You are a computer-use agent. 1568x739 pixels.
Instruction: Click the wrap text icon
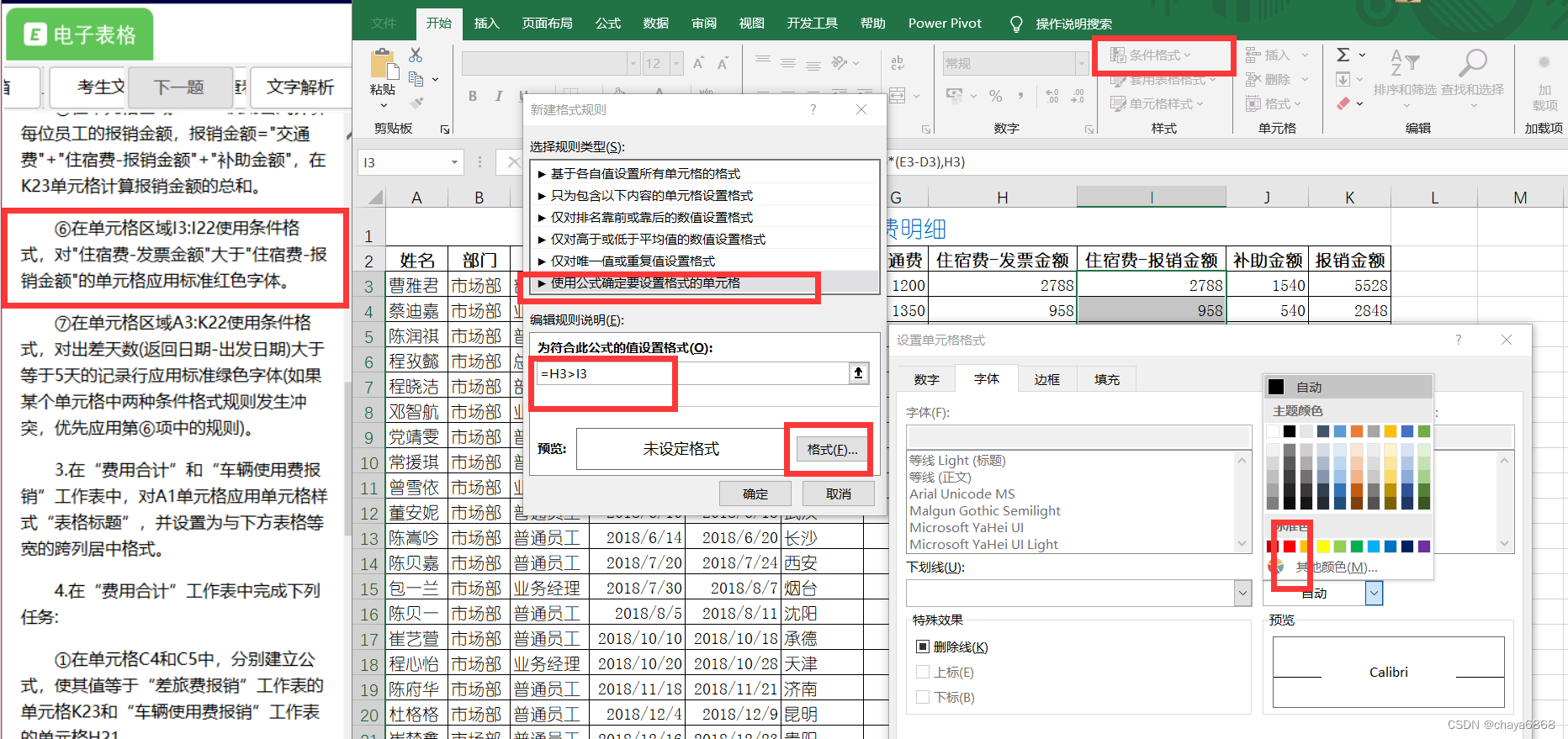point(898,62)
